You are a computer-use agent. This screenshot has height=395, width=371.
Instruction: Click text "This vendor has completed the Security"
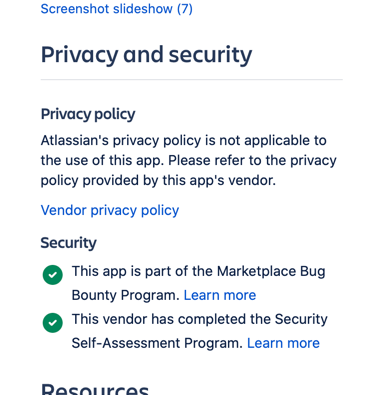[200, 319]
